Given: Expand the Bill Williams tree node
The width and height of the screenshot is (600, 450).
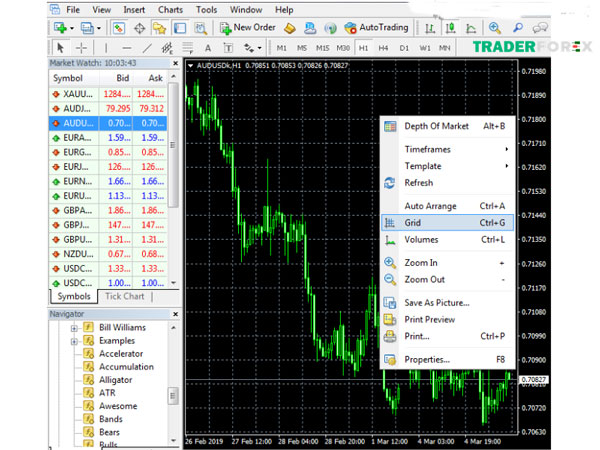Looking at the screenshot, I should click(74, 328).
